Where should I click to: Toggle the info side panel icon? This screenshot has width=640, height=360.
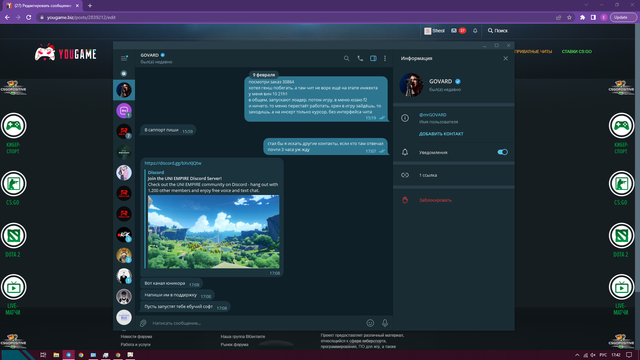(x=373, y=58)
